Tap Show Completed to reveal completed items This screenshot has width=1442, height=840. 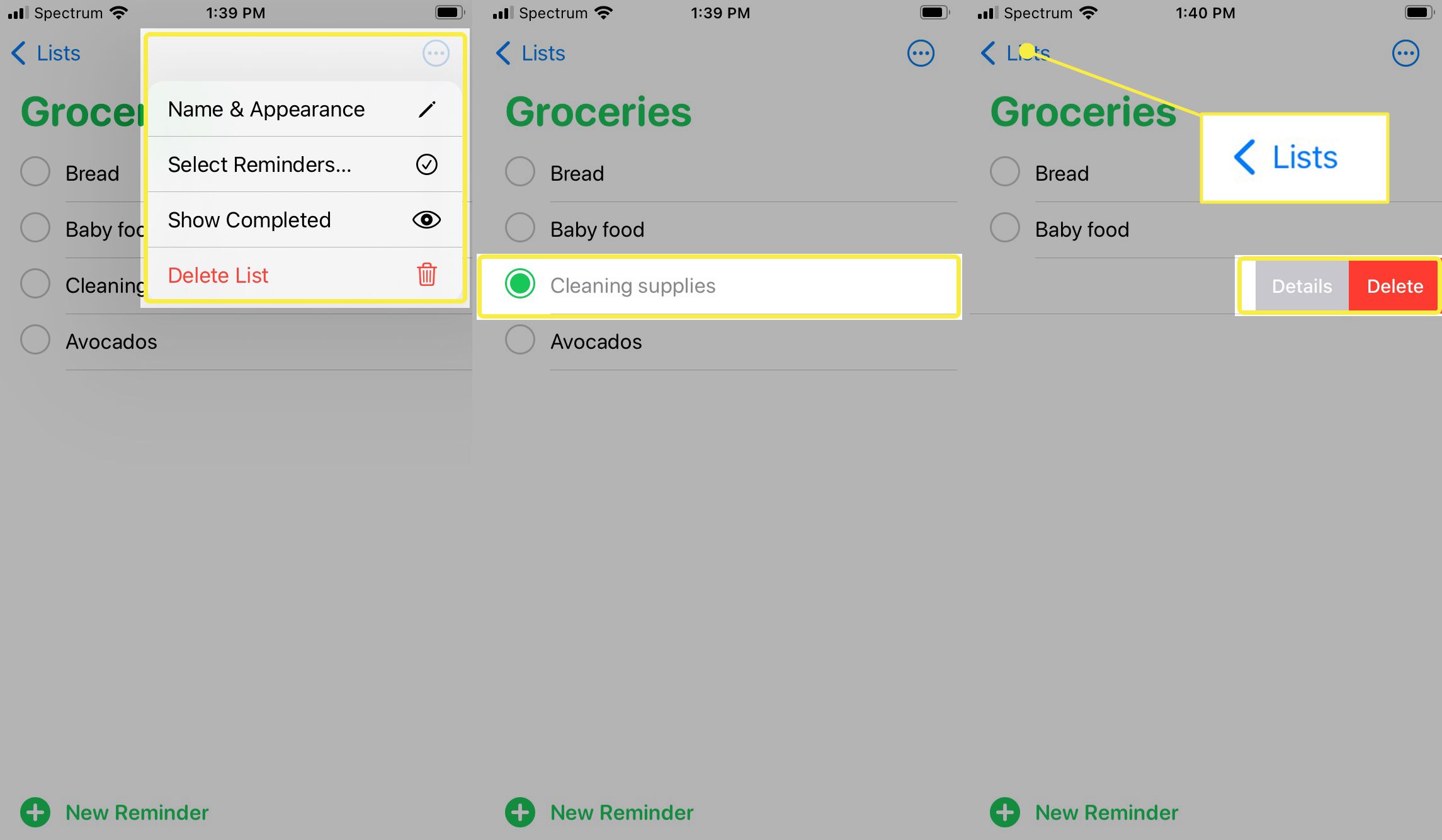pos(300,220)
